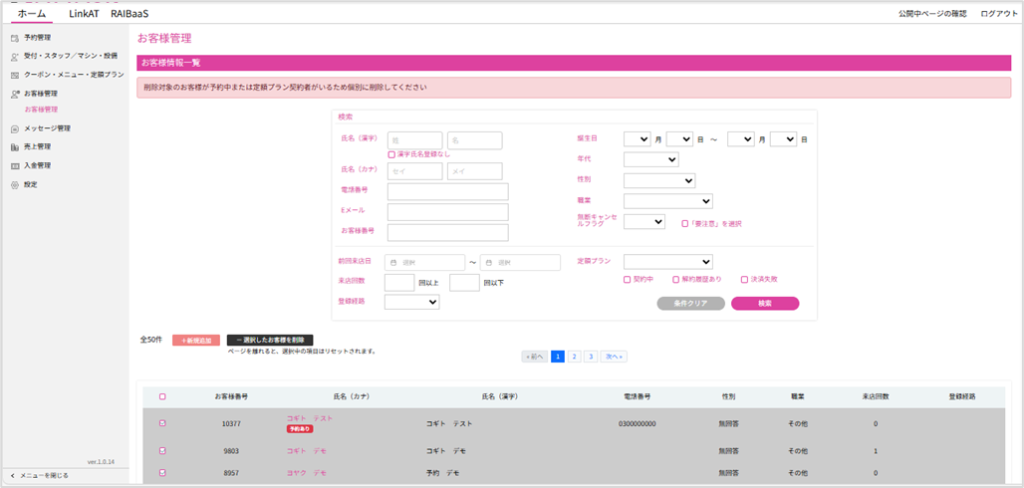Open the 登録経路 dropdown
Image resolution: width=1024 pixels, height=488 pixels.
point(412,301)
